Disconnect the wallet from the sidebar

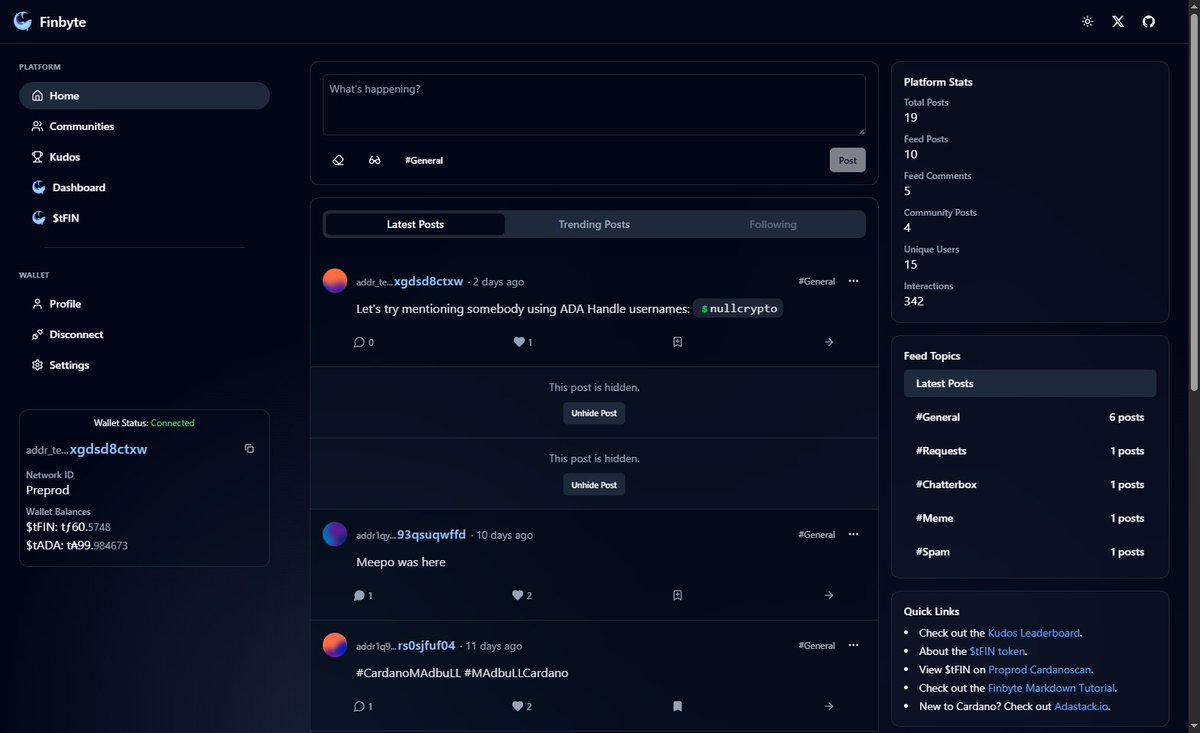tap(144, 335)
